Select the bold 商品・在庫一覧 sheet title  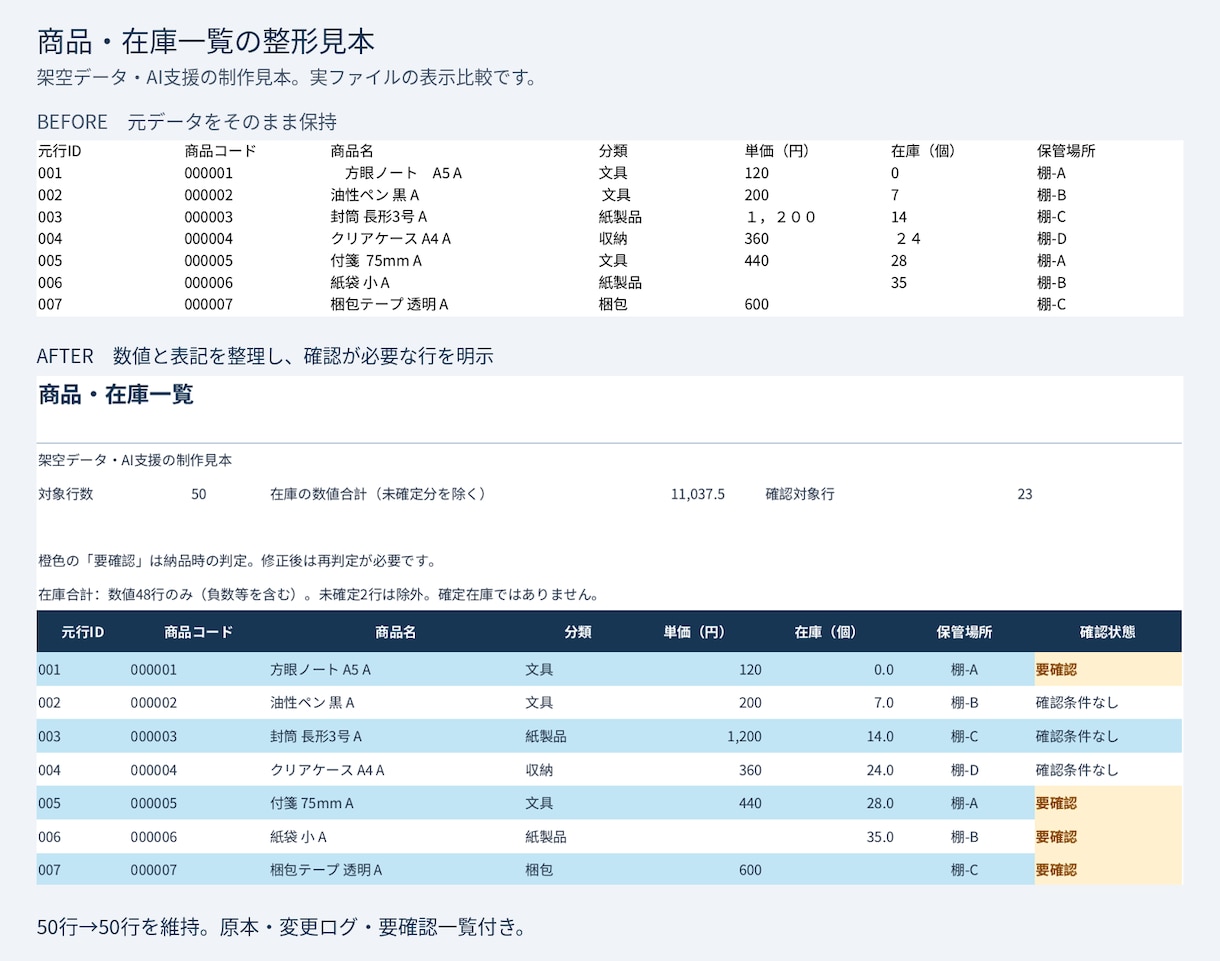(116, 394)
